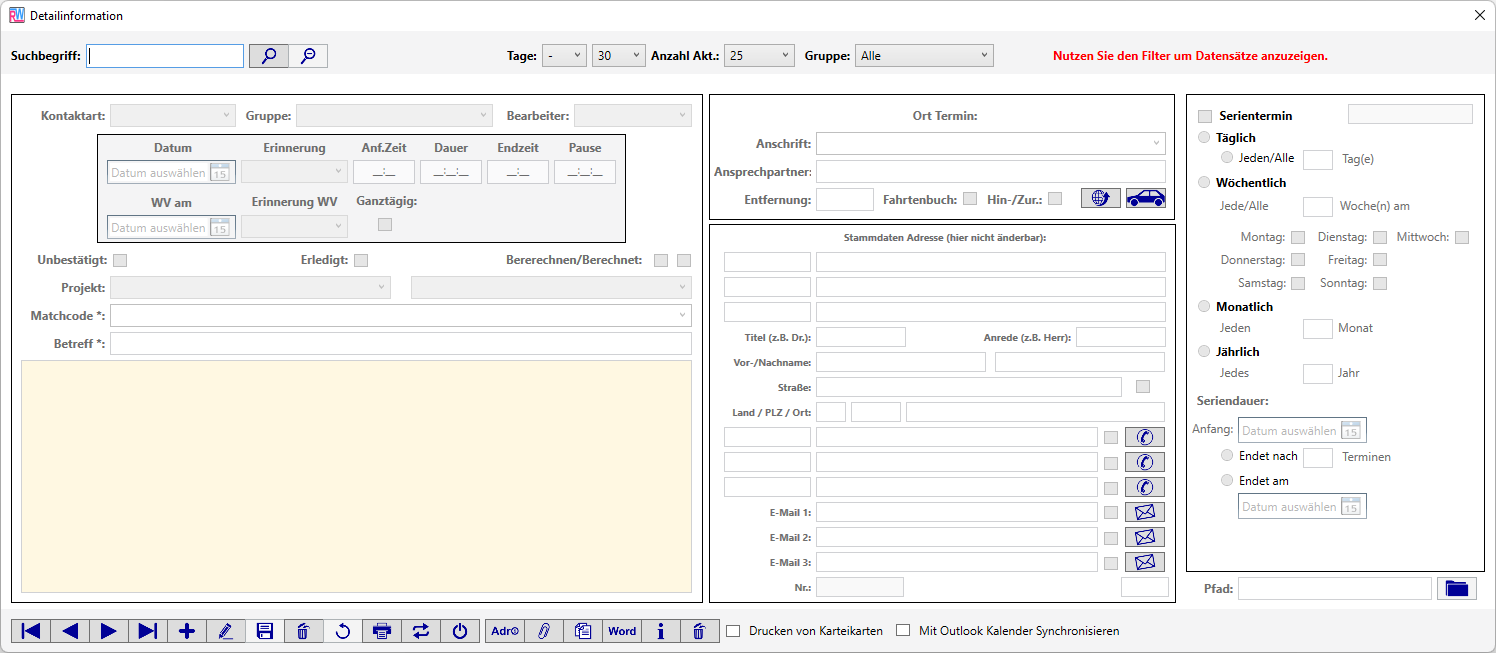This screenshot has width=1496, height=653.
Task: Click the trash icon next to save
Action: [x=304, y=631]
